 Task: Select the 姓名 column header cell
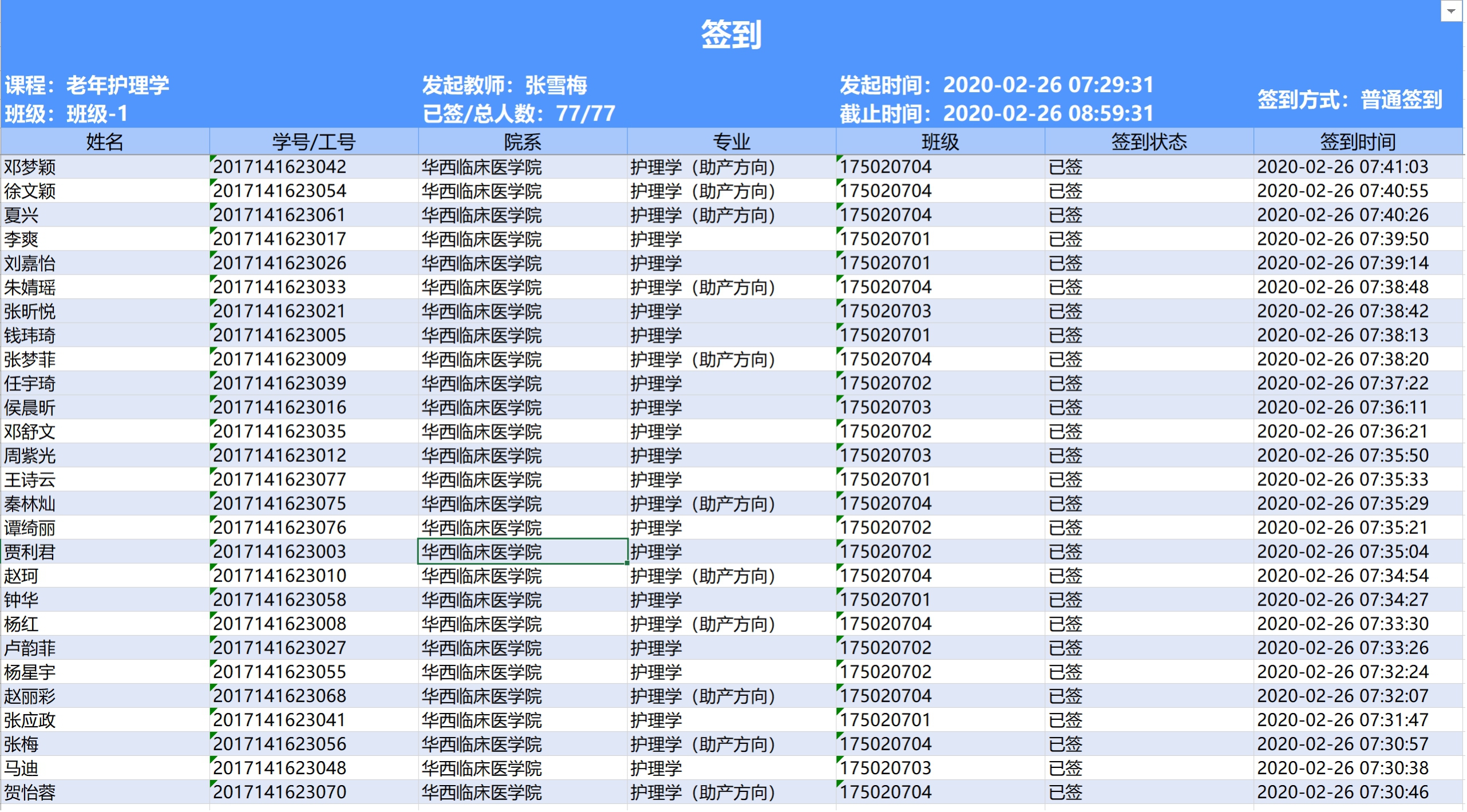[105, 141]
